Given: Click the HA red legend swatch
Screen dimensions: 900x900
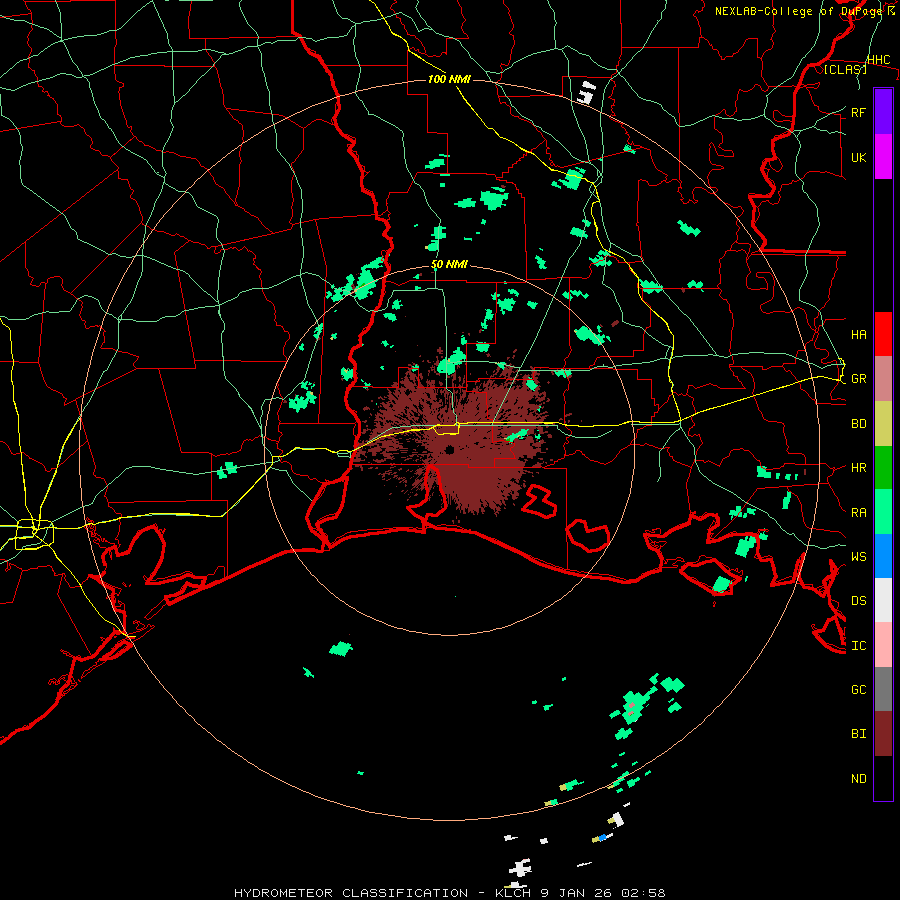Looking at the screenshot, I should 883,334.
